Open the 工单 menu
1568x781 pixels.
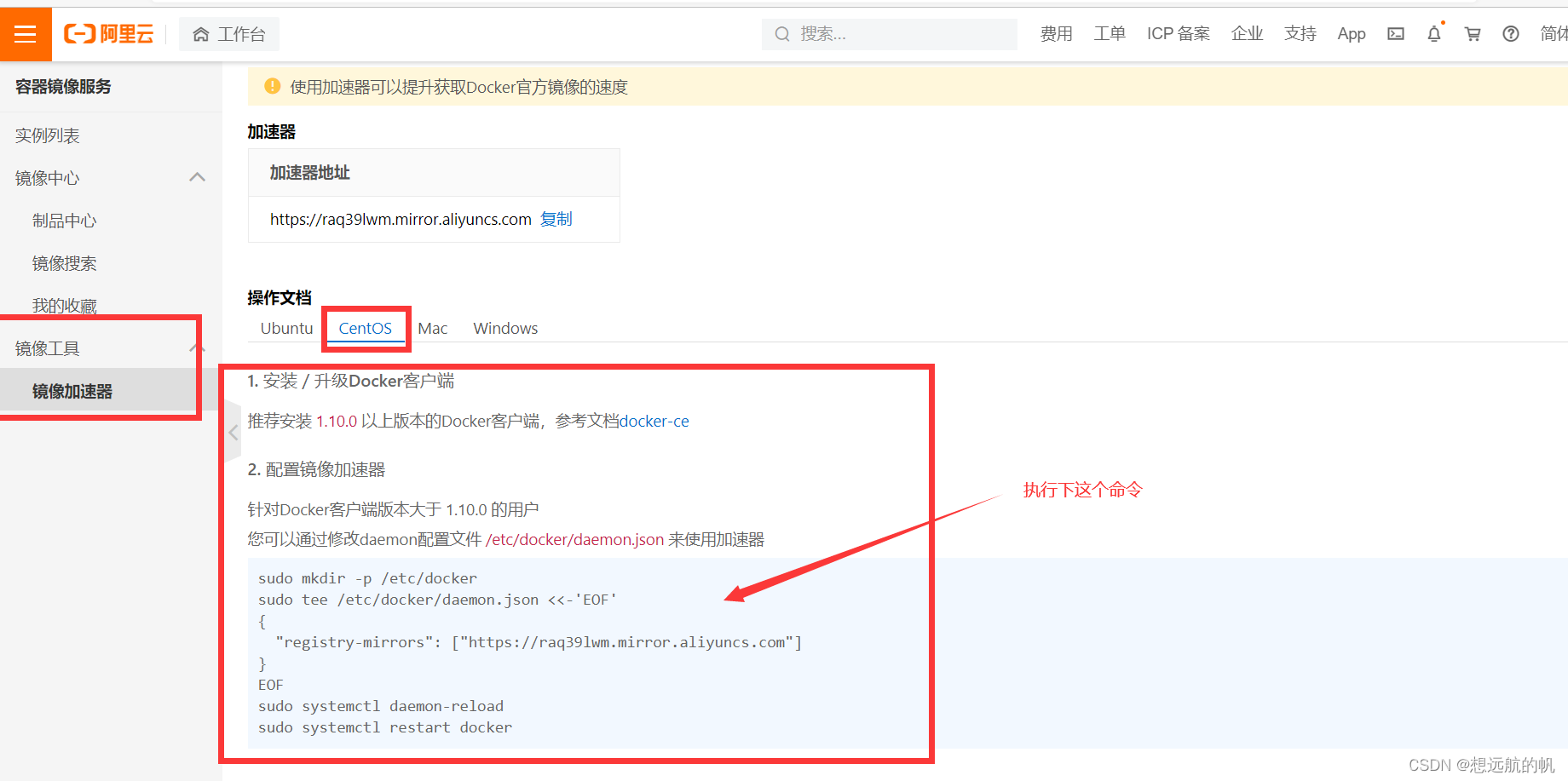coord(1110,34)
